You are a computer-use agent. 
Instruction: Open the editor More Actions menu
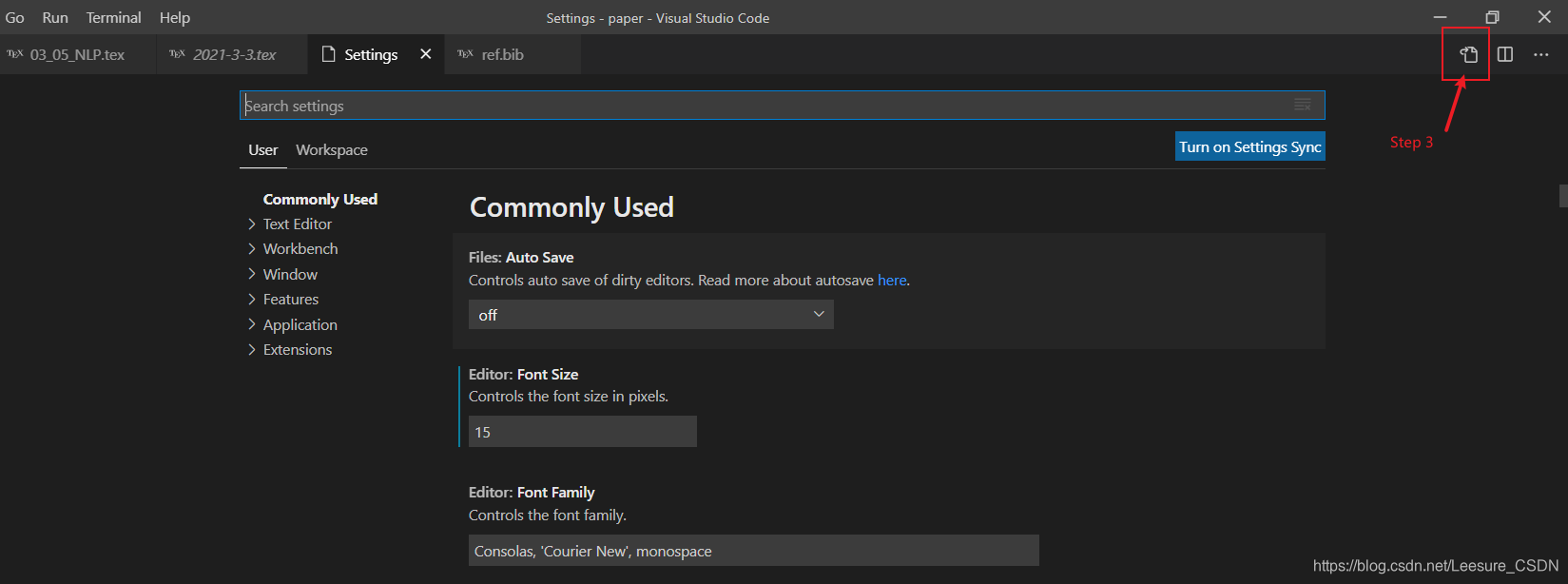tap(1541, 54)
